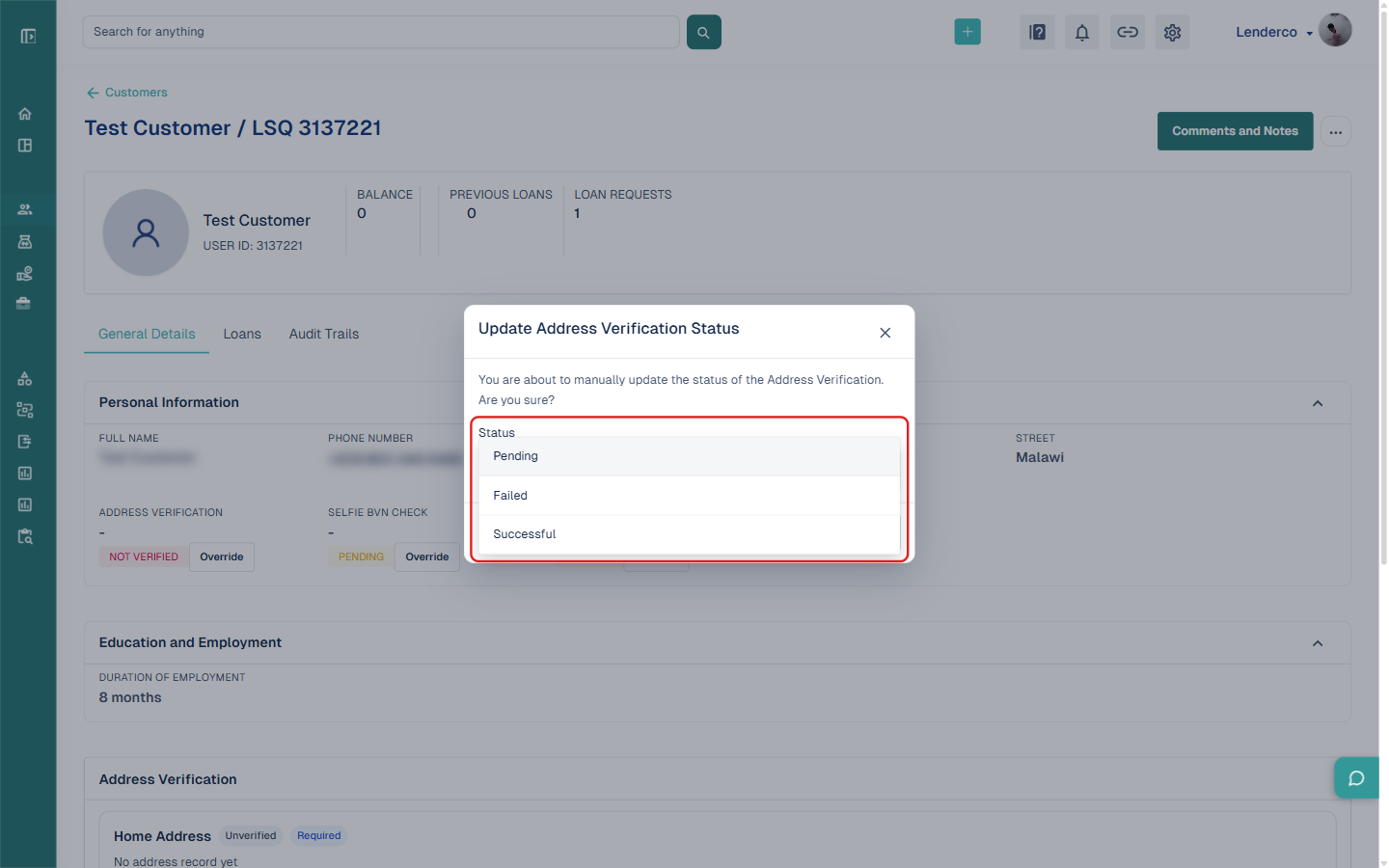Click the magnifier search button
This screenshot has width=1389, height=868.
coord(703,32)
